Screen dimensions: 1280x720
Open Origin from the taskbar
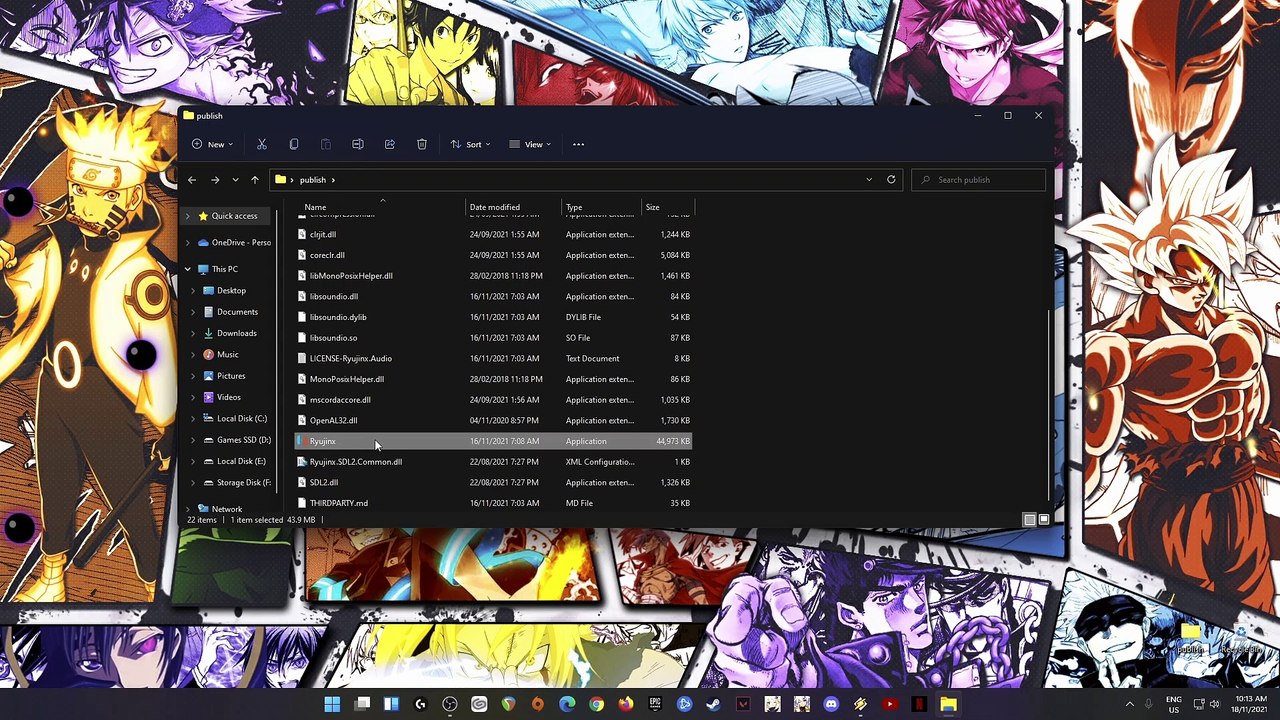(x=538, y=704)
